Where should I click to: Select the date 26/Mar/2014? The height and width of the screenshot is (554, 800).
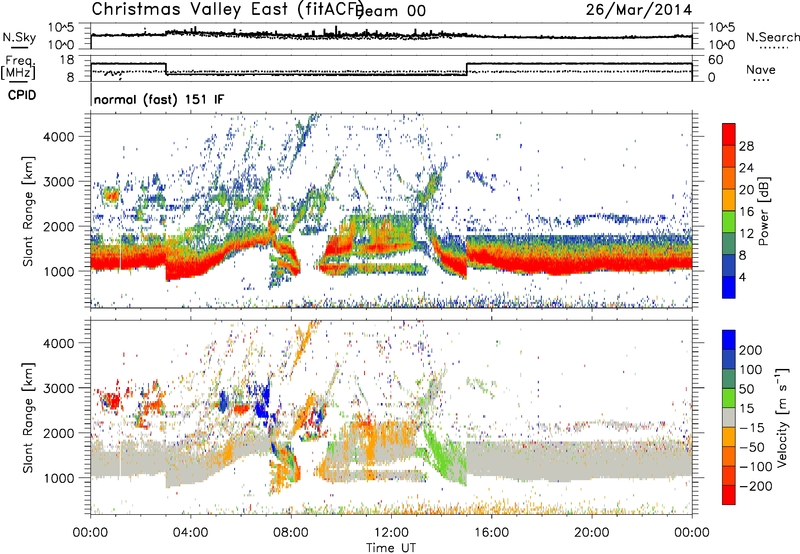pos(639,9)
